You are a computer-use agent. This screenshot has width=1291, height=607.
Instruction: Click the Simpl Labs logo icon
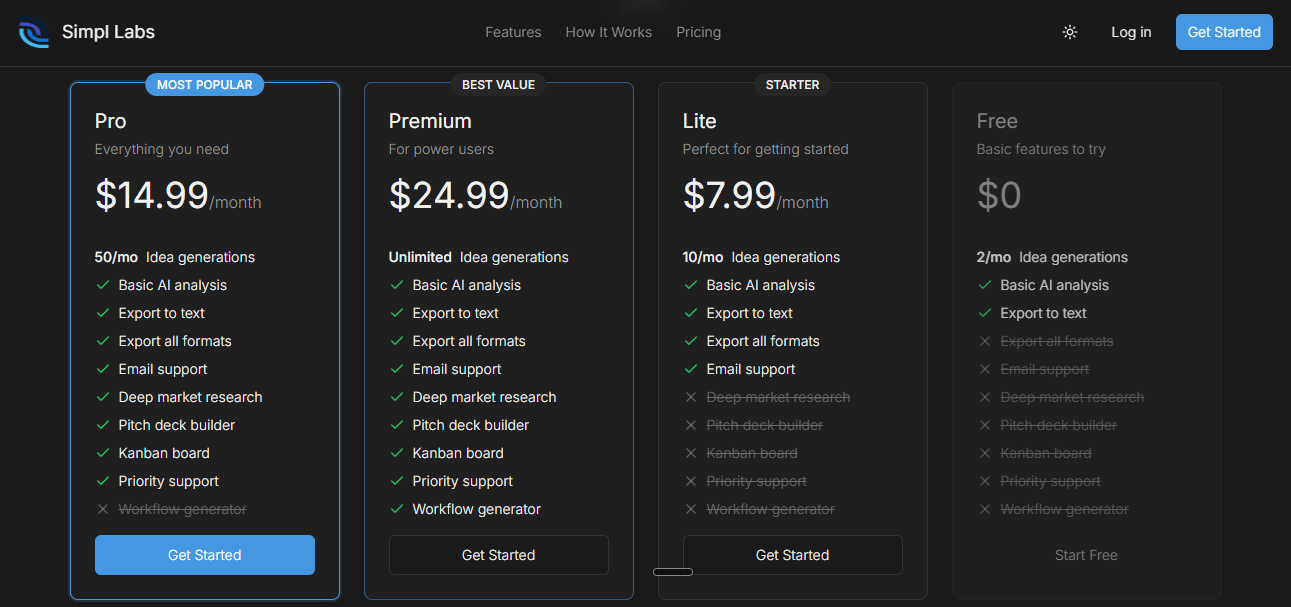click(33, 32)
